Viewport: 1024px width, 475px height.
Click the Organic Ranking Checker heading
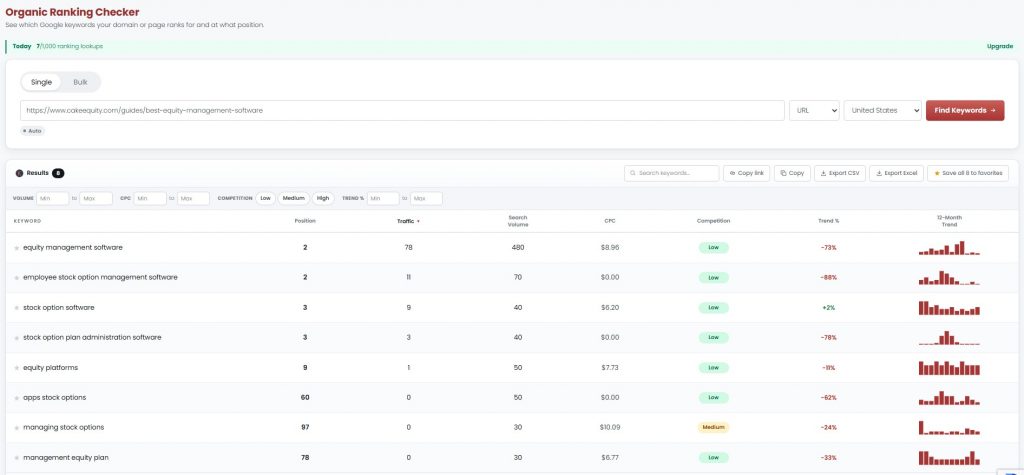click(x=72, y=12)
